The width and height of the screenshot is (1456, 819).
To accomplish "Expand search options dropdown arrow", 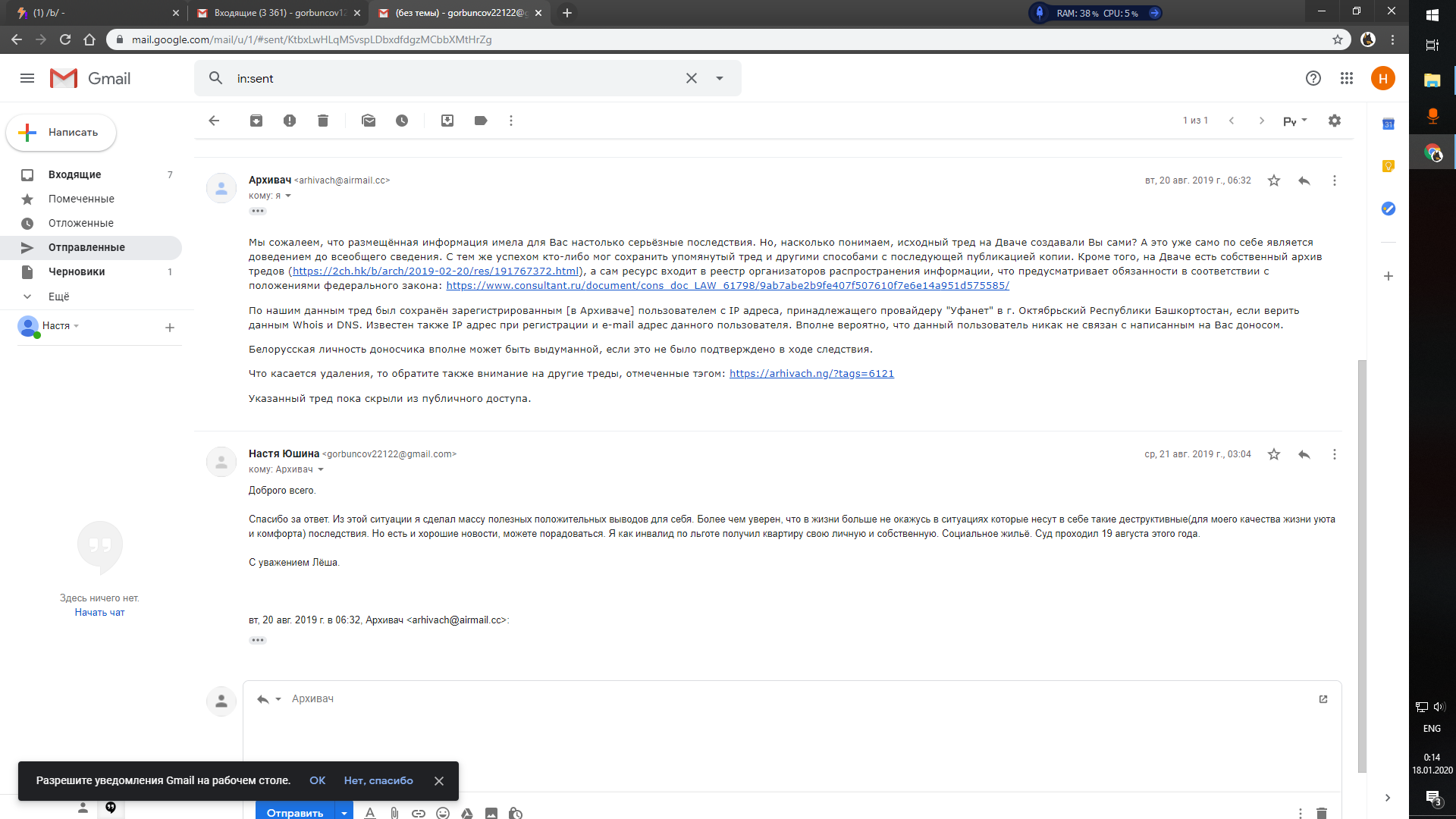I will pyautogui.click(x=720, y=78).
